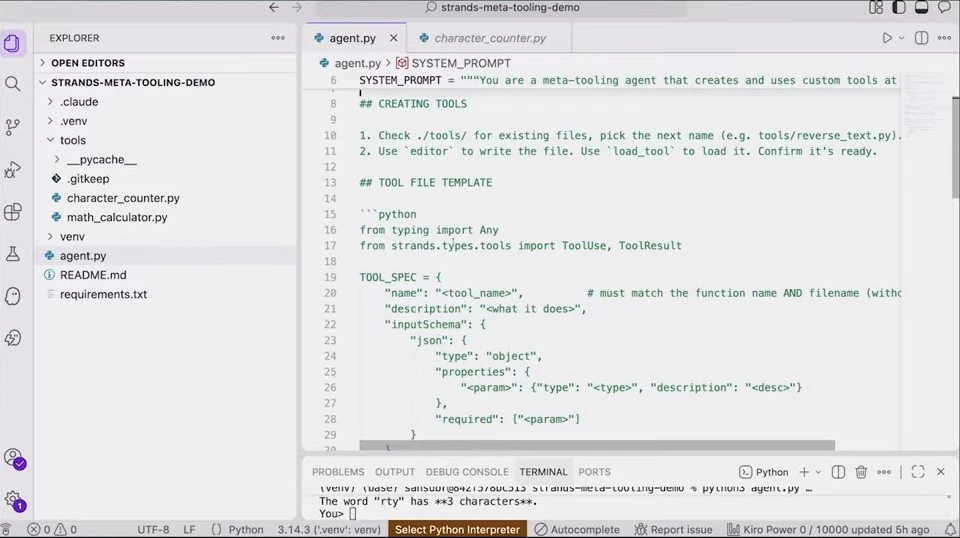Close the bottom terminal panel
Screen dimensions: 960x538
coord(941,472)
